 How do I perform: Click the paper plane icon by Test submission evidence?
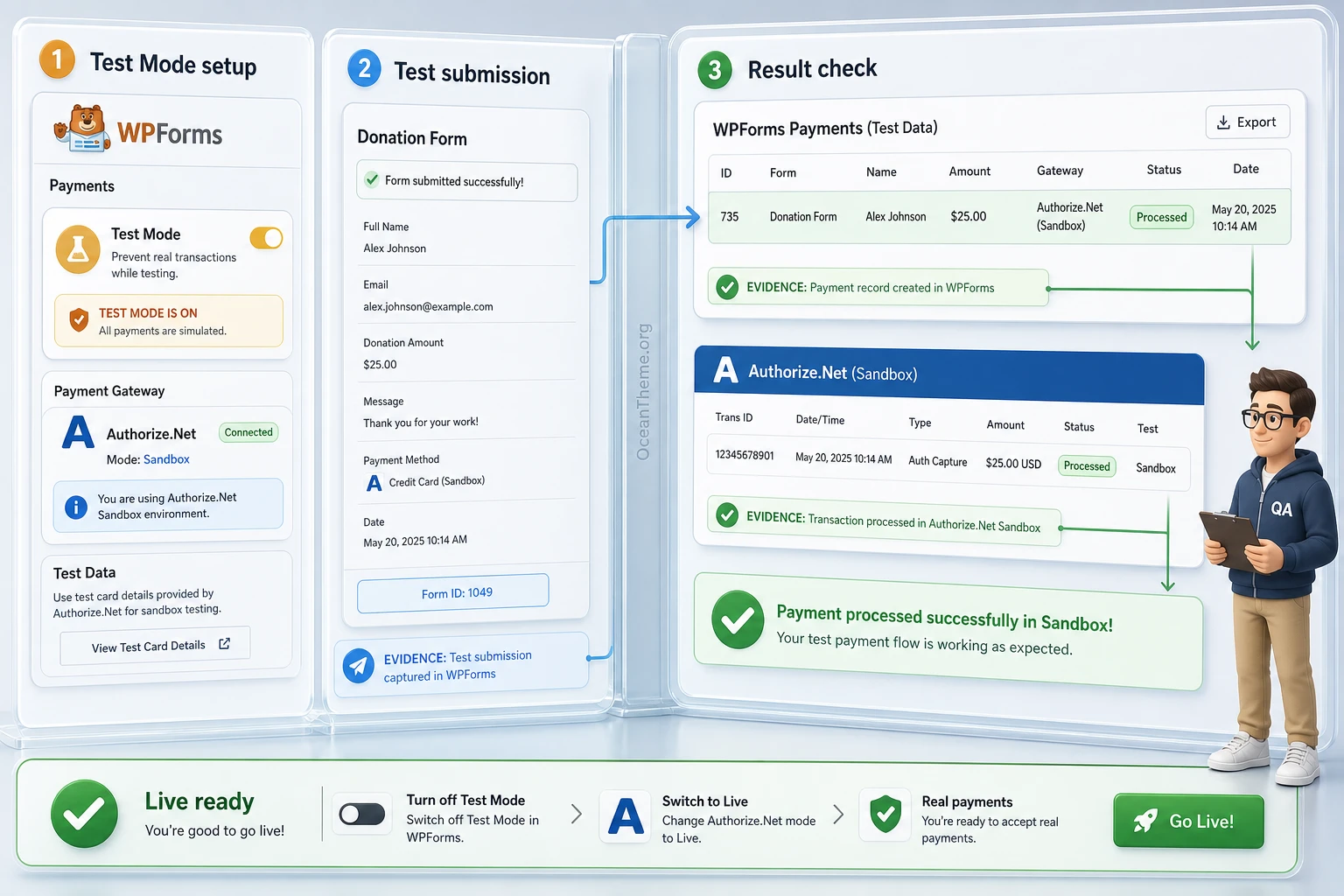[x=358, y=666]
